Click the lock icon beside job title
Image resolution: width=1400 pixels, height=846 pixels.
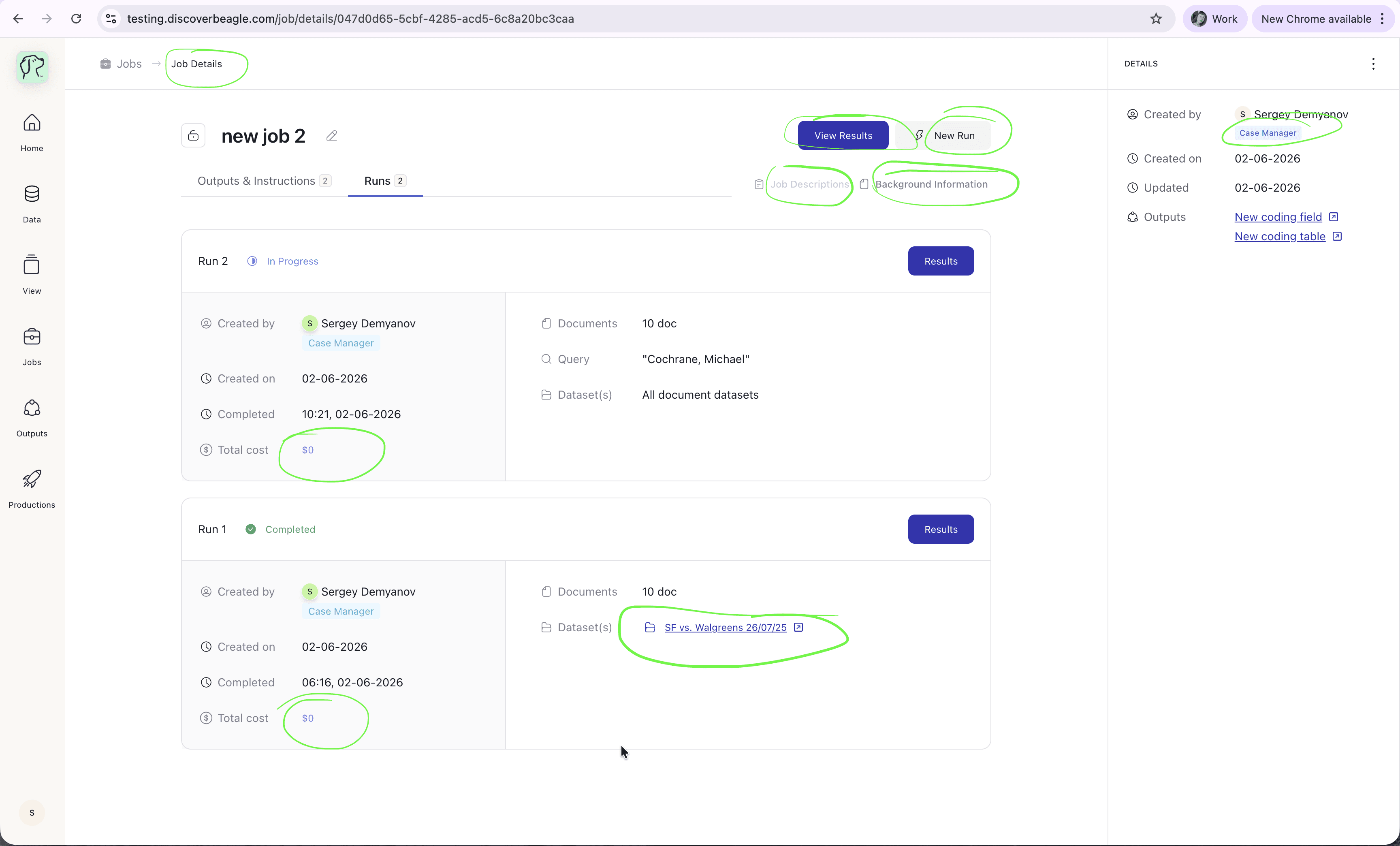click(193, 136)
